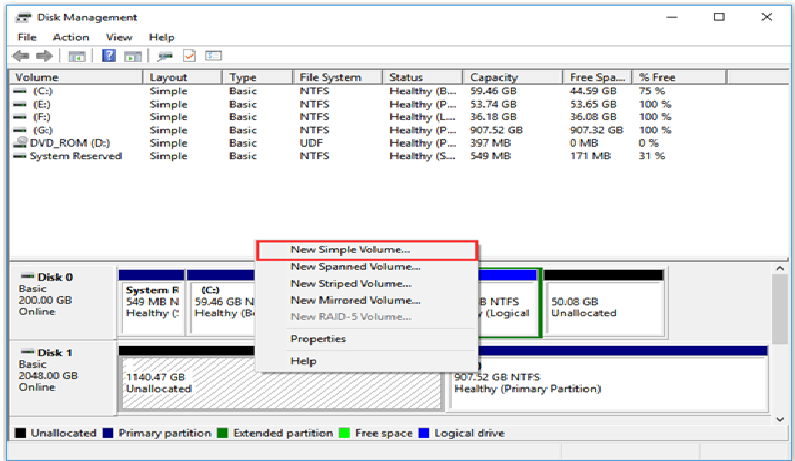Sort by the Capacity column header
This screenshot has width=795, height=461.
click(x=513, y=78)
